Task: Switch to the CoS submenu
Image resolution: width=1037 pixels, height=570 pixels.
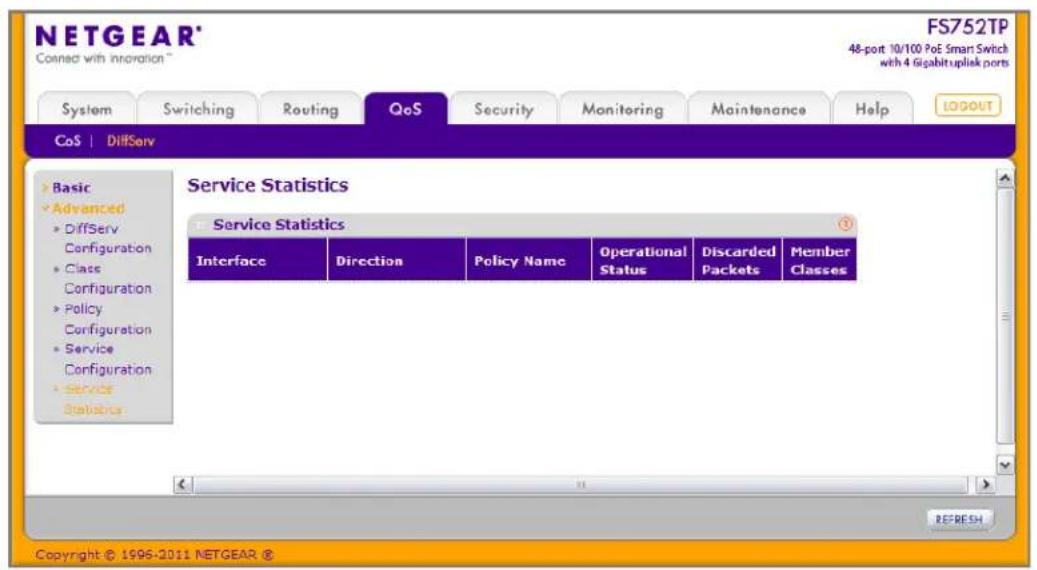Action: click(67, 141)
